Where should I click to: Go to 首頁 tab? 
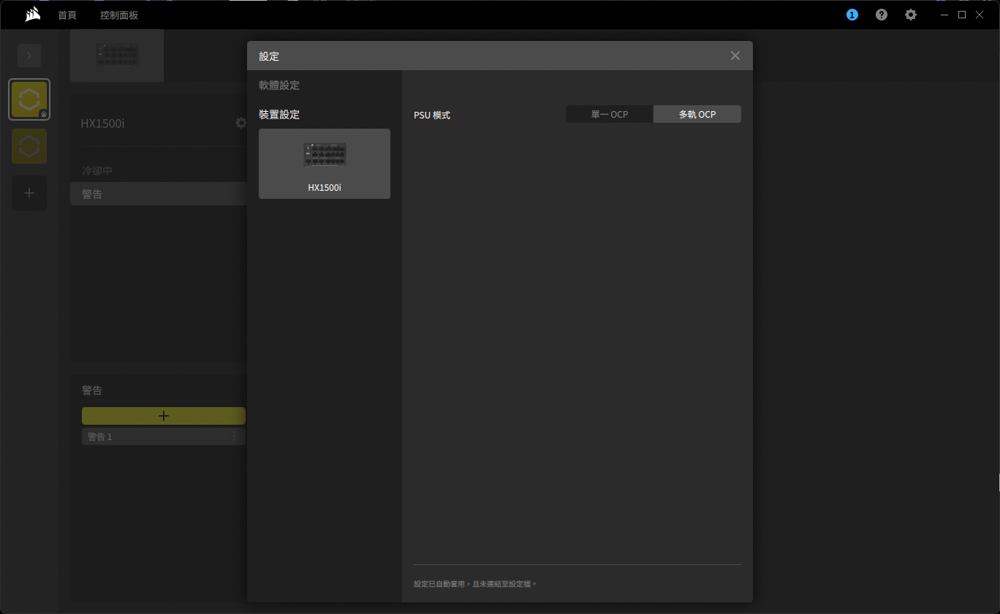point(67,15)
